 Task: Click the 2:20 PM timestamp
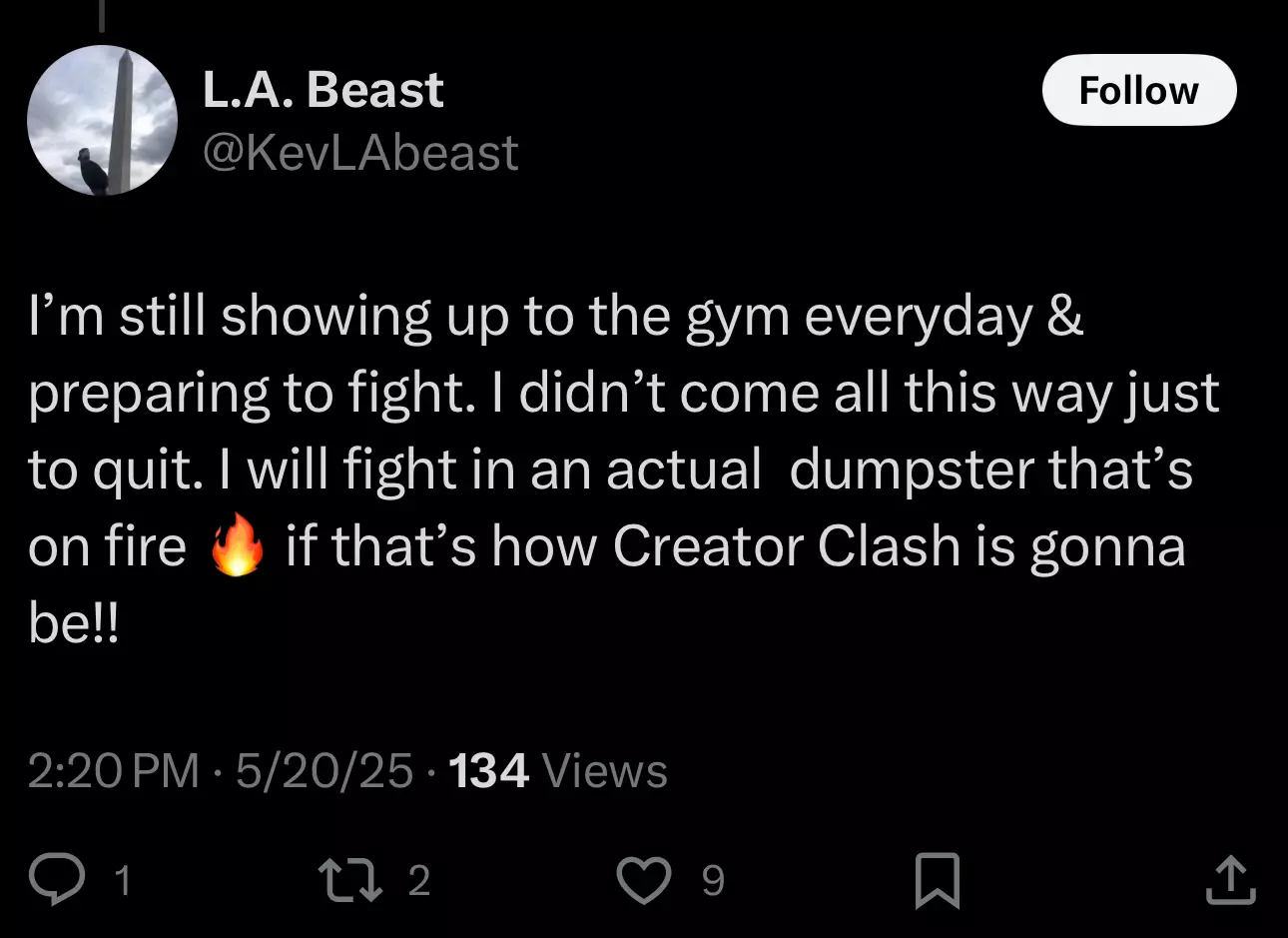tap(114, 771)
